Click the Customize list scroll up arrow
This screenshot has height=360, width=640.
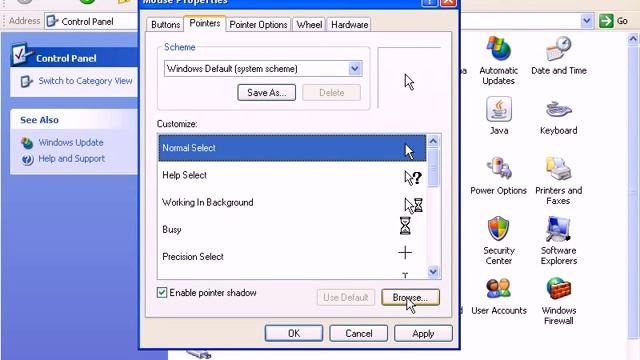433,141
